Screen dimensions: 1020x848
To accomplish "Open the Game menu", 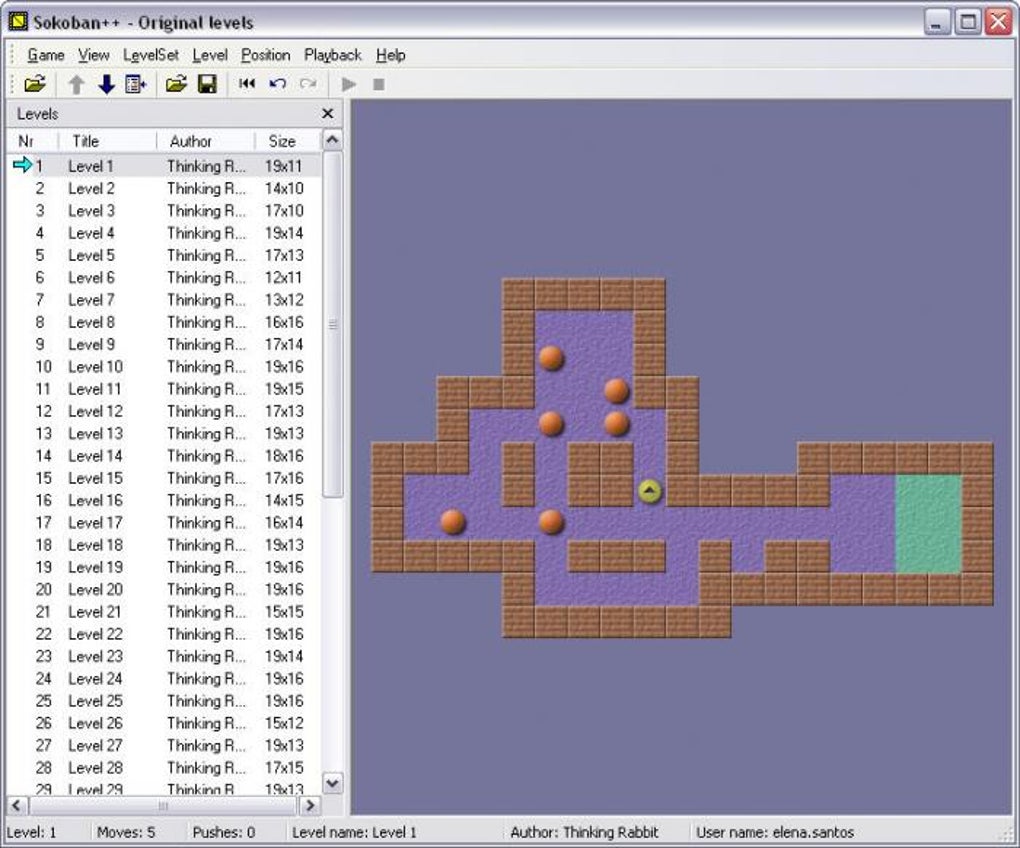I will [x=46, y=55].
